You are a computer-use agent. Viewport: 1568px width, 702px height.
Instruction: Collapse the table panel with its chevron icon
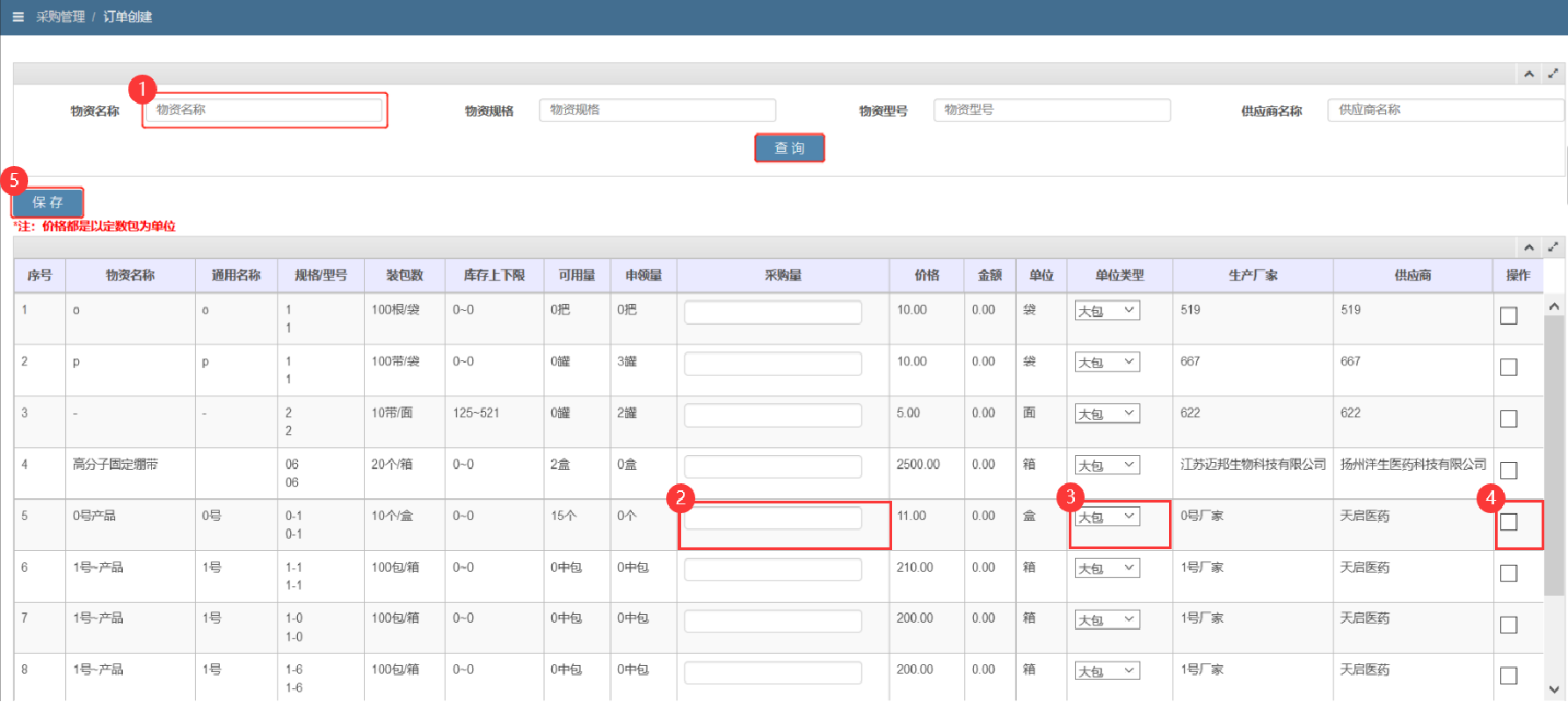(x=1529, y=247)
